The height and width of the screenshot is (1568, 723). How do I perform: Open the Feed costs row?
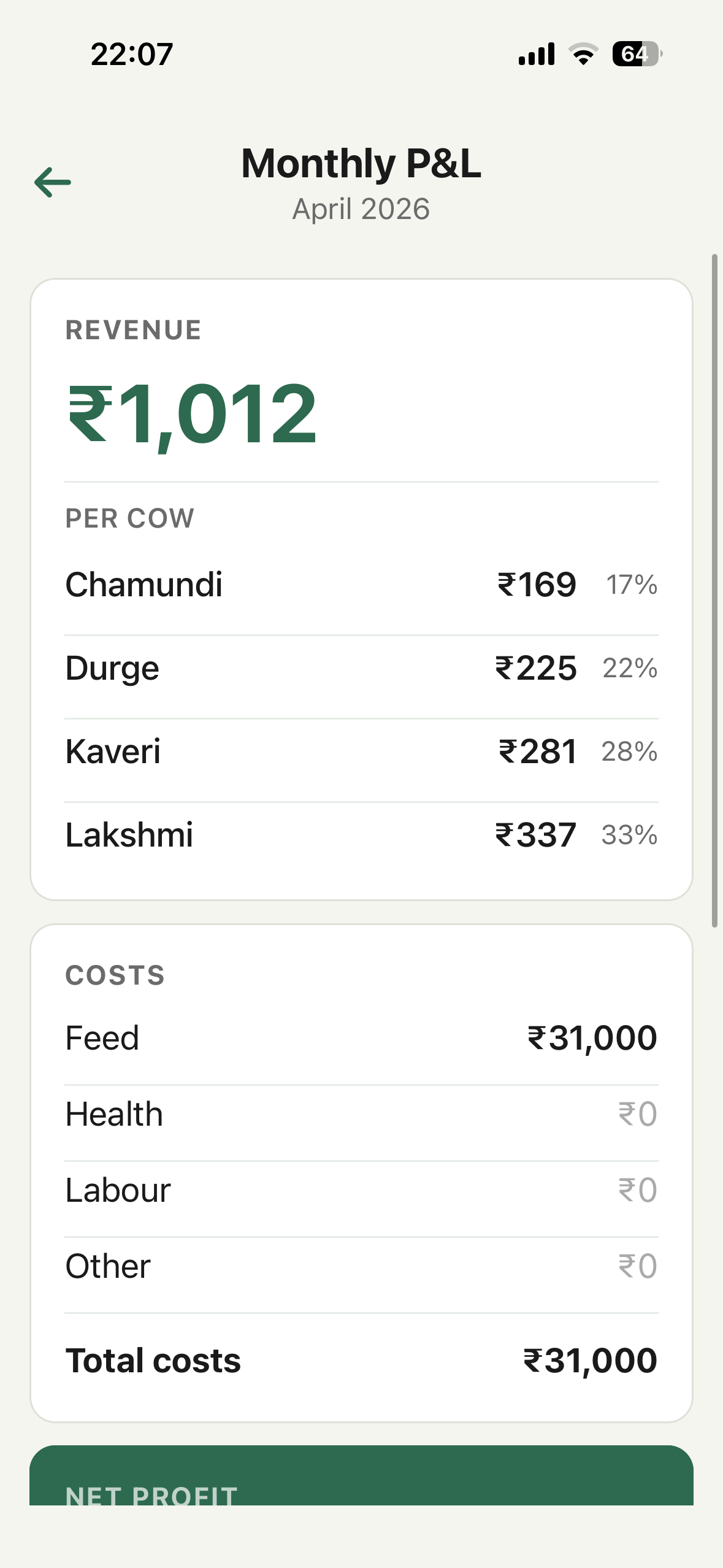coord(361,1038)
